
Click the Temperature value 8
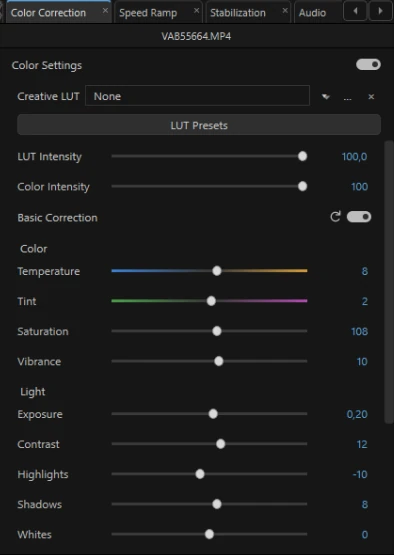(x=365, y=271)
